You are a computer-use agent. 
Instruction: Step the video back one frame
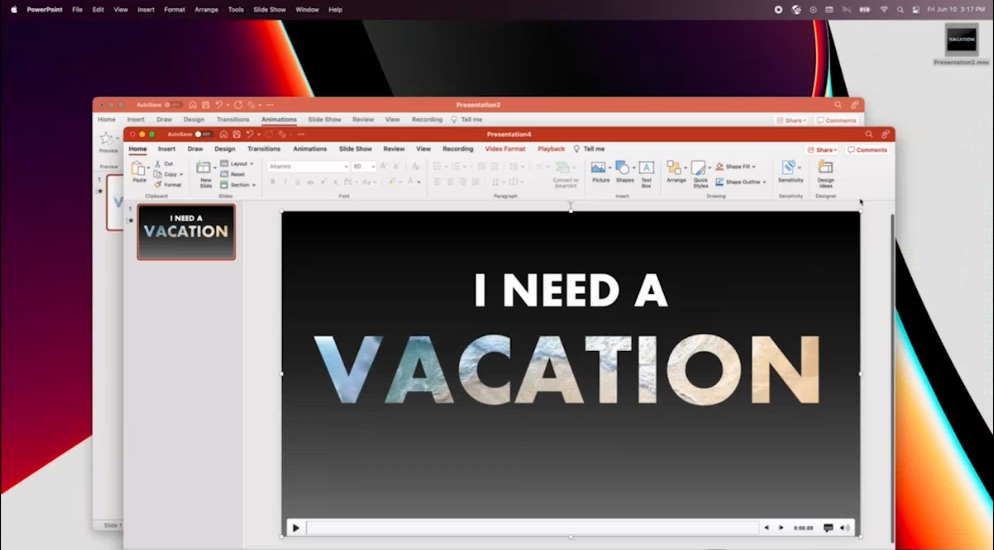tap(766, 528)
